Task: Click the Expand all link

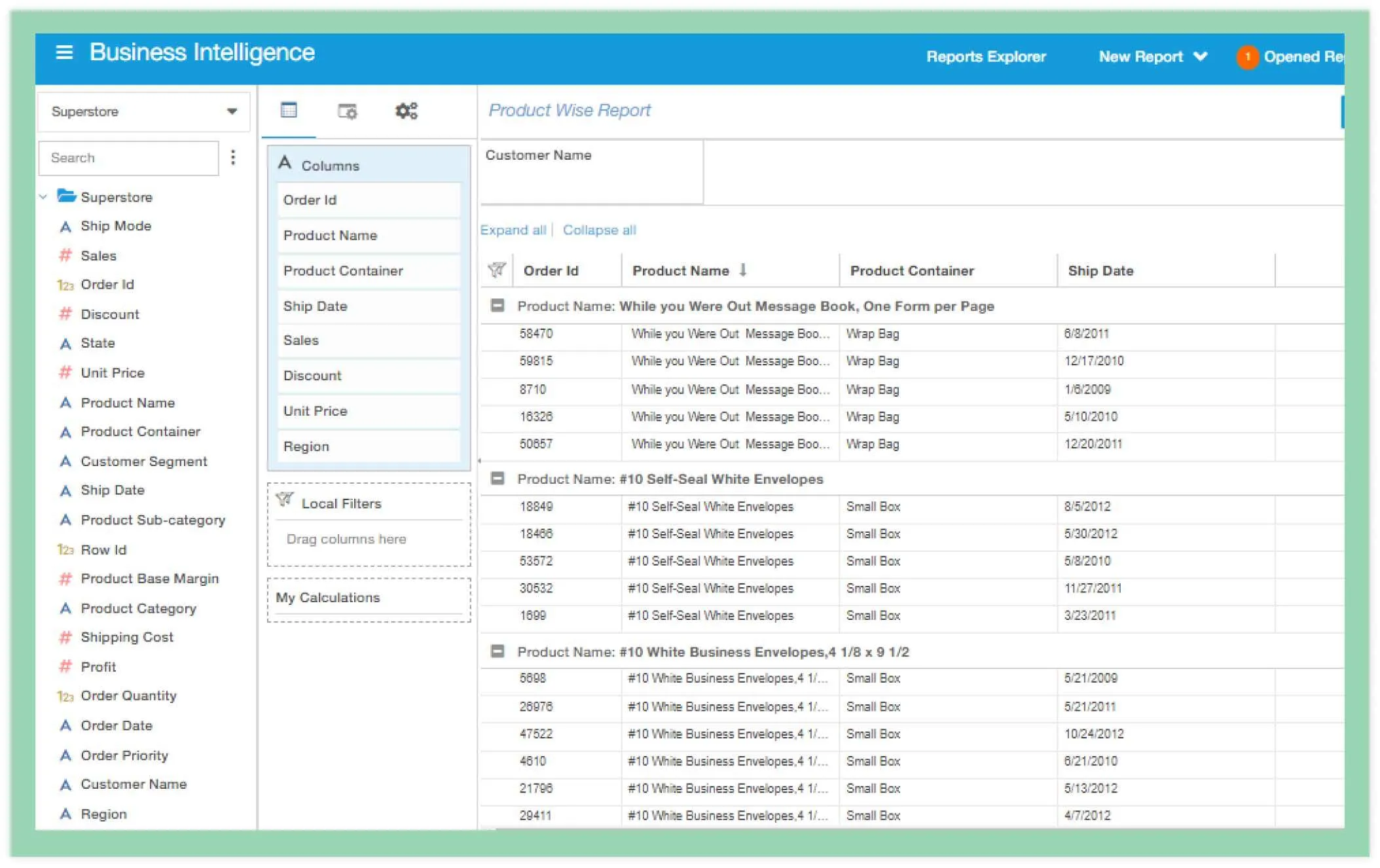Action: (513, 230)
